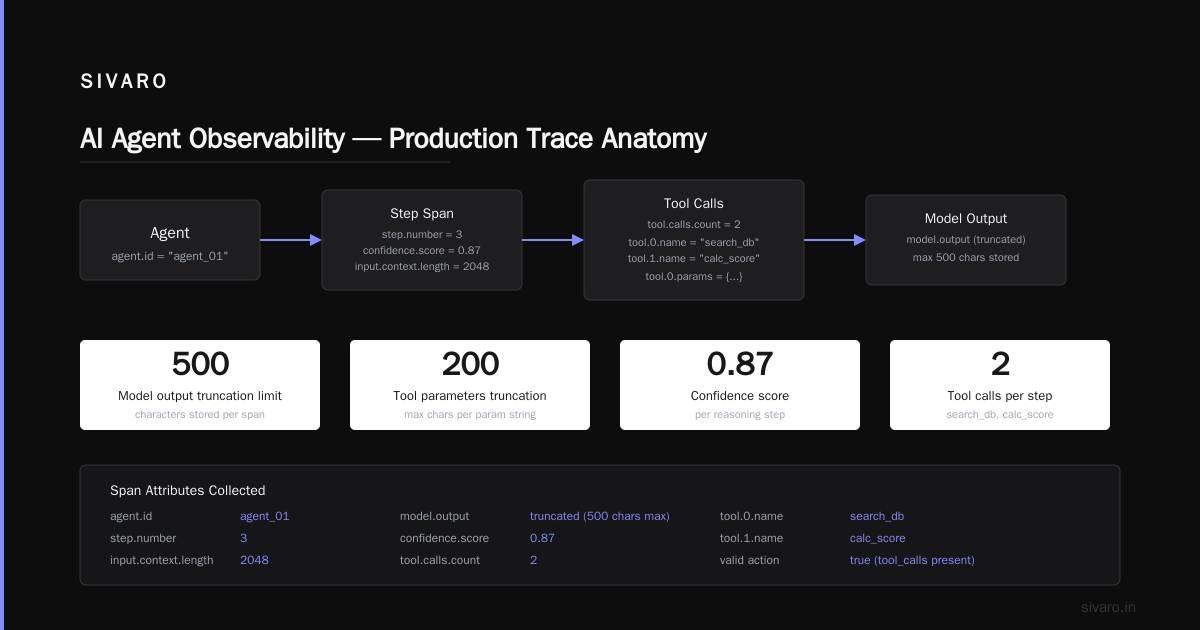The width and height of the screenshot is (1200, 630).
Task: Click 'true (tool_calls present)' value
Action: tap(912, 560)
